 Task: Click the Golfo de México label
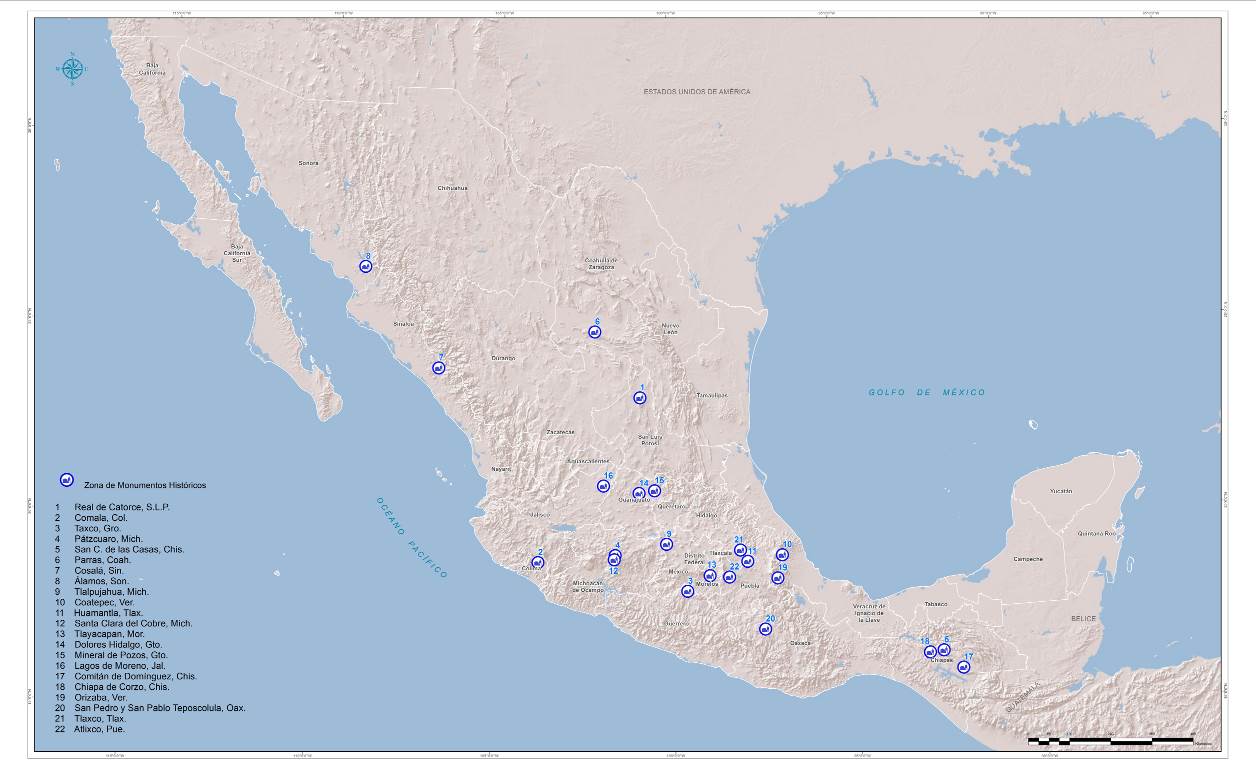coord(926,393)
